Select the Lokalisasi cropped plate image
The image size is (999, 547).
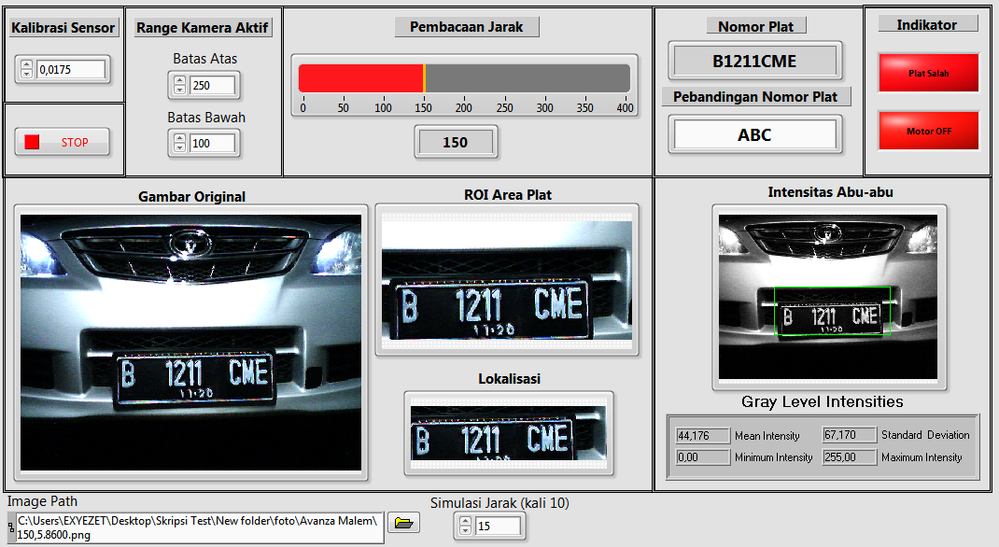[x=508, y=434]
